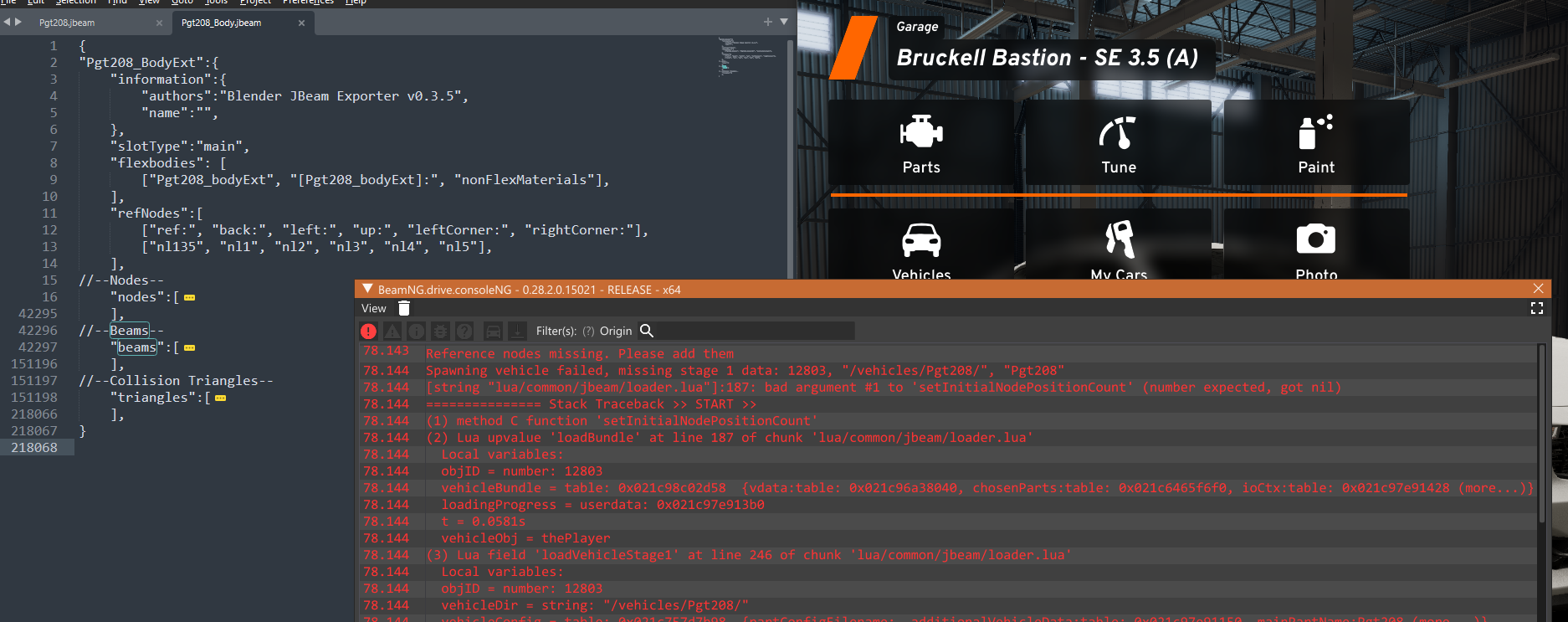Clear the console with the trash icon
1568x622 pixels.
click(x=404, y=309)
